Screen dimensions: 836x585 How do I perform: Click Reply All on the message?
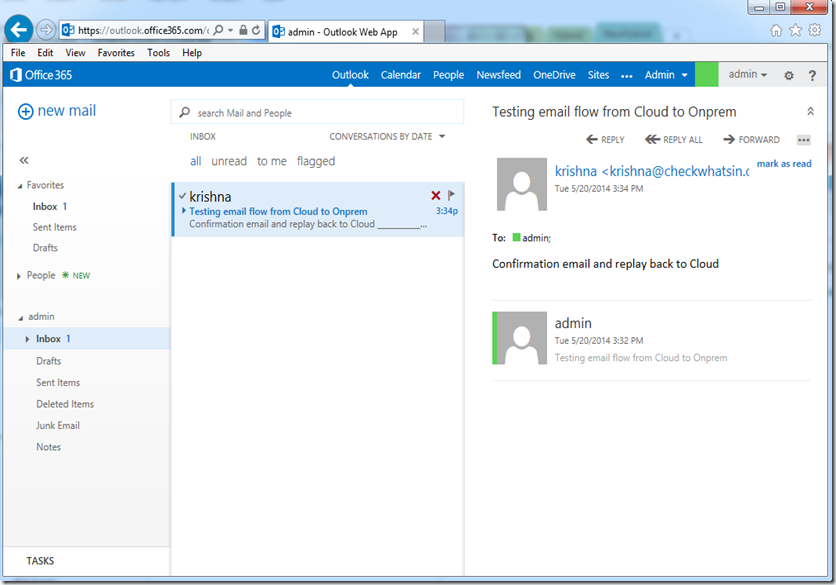[673, 140]
